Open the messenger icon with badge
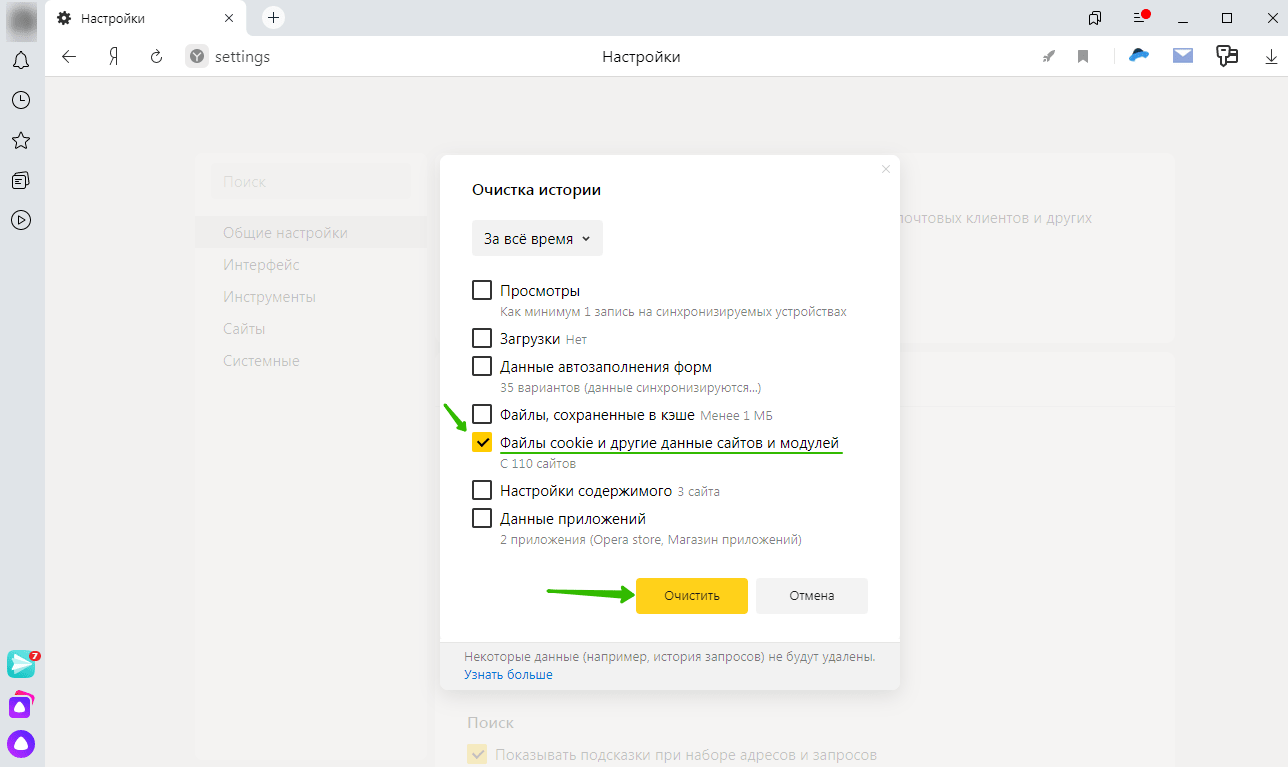This screenshot has height=767, width=1288. (x=21, y=663)
